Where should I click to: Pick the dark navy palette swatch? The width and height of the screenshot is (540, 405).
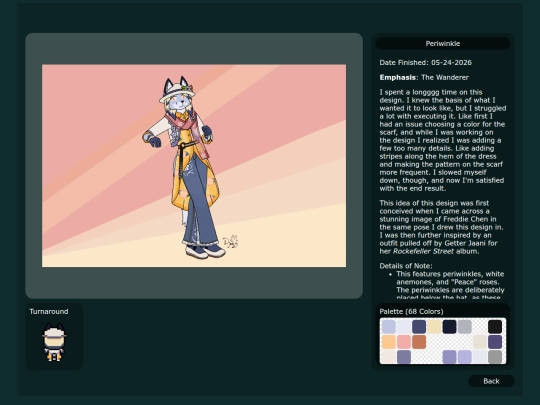(449, 327)
